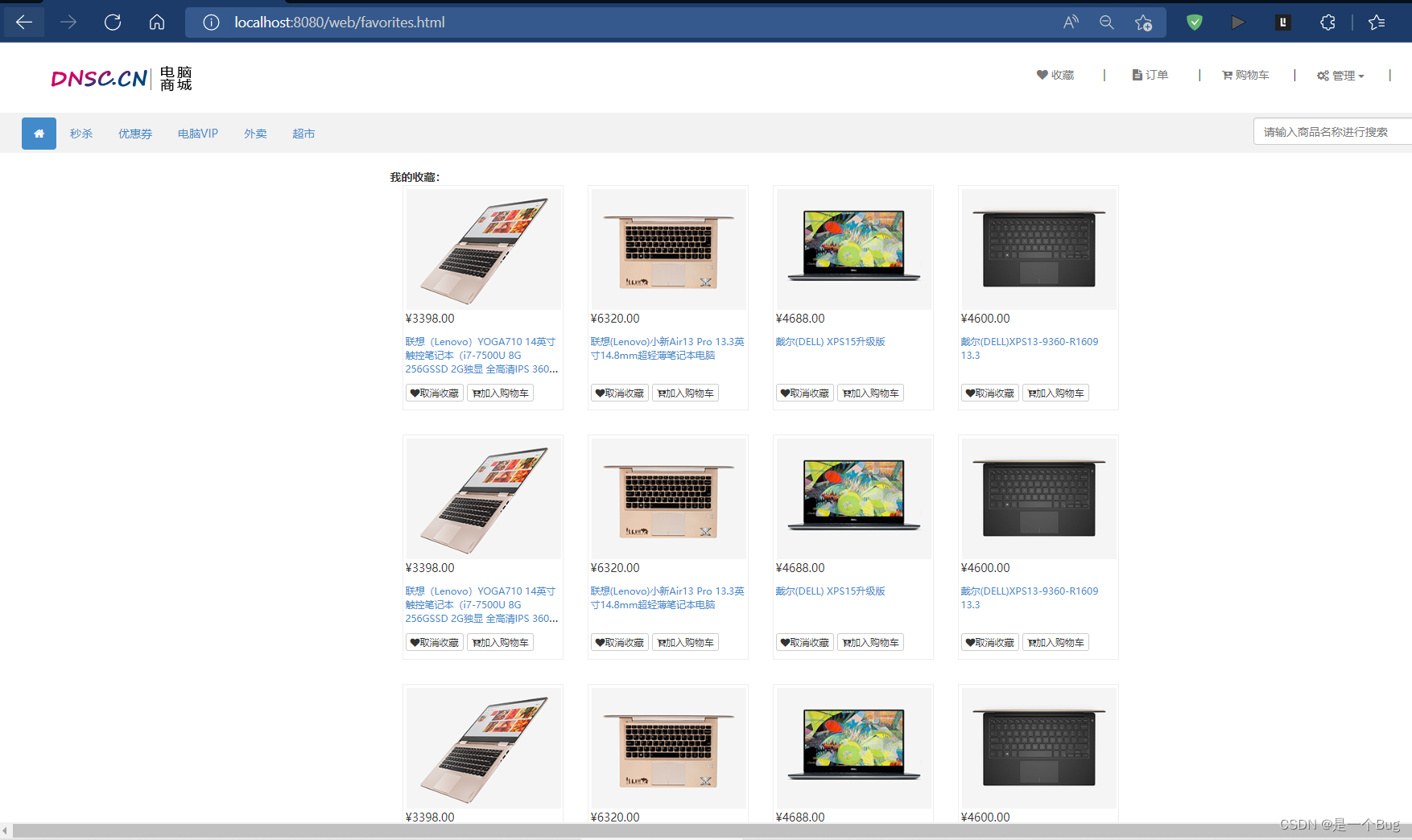Click the DNSC.CN 电脑商城 logo
This screenshot has height=840, width=1412.
pyautogui.click(x=122, y=78)
